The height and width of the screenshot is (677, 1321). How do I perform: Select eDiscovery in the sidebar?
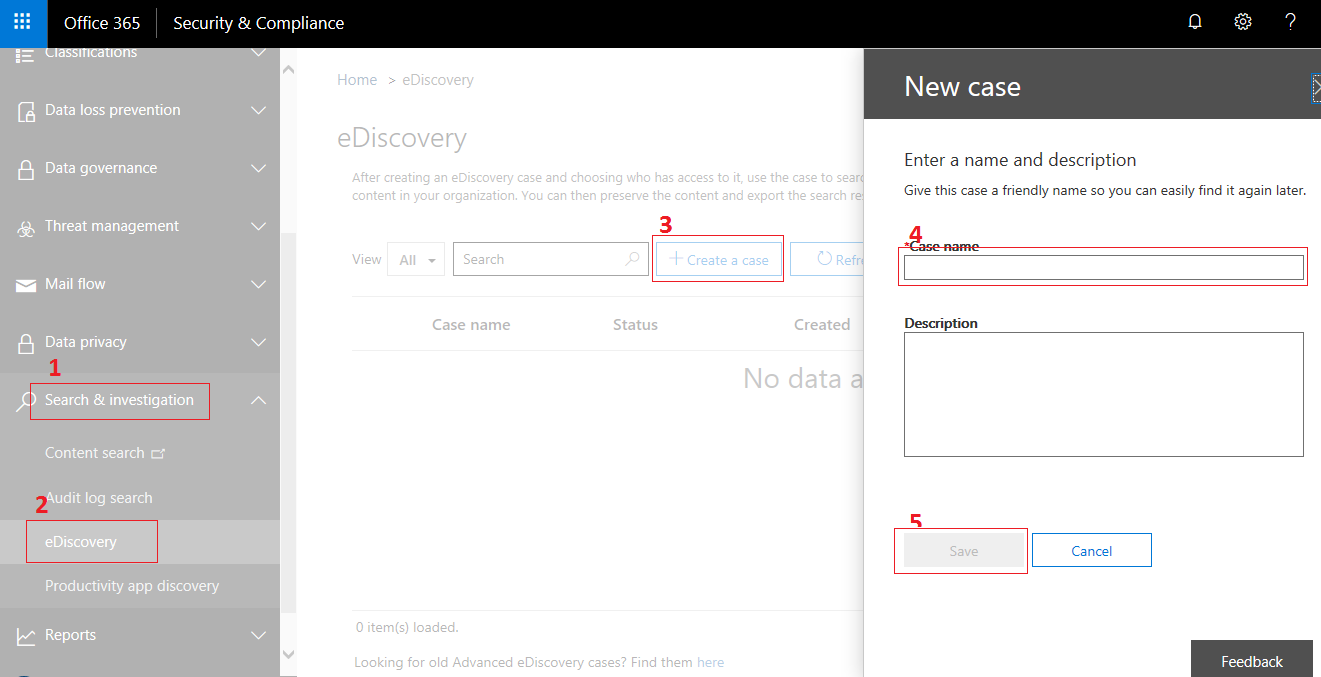pos(81,542)
